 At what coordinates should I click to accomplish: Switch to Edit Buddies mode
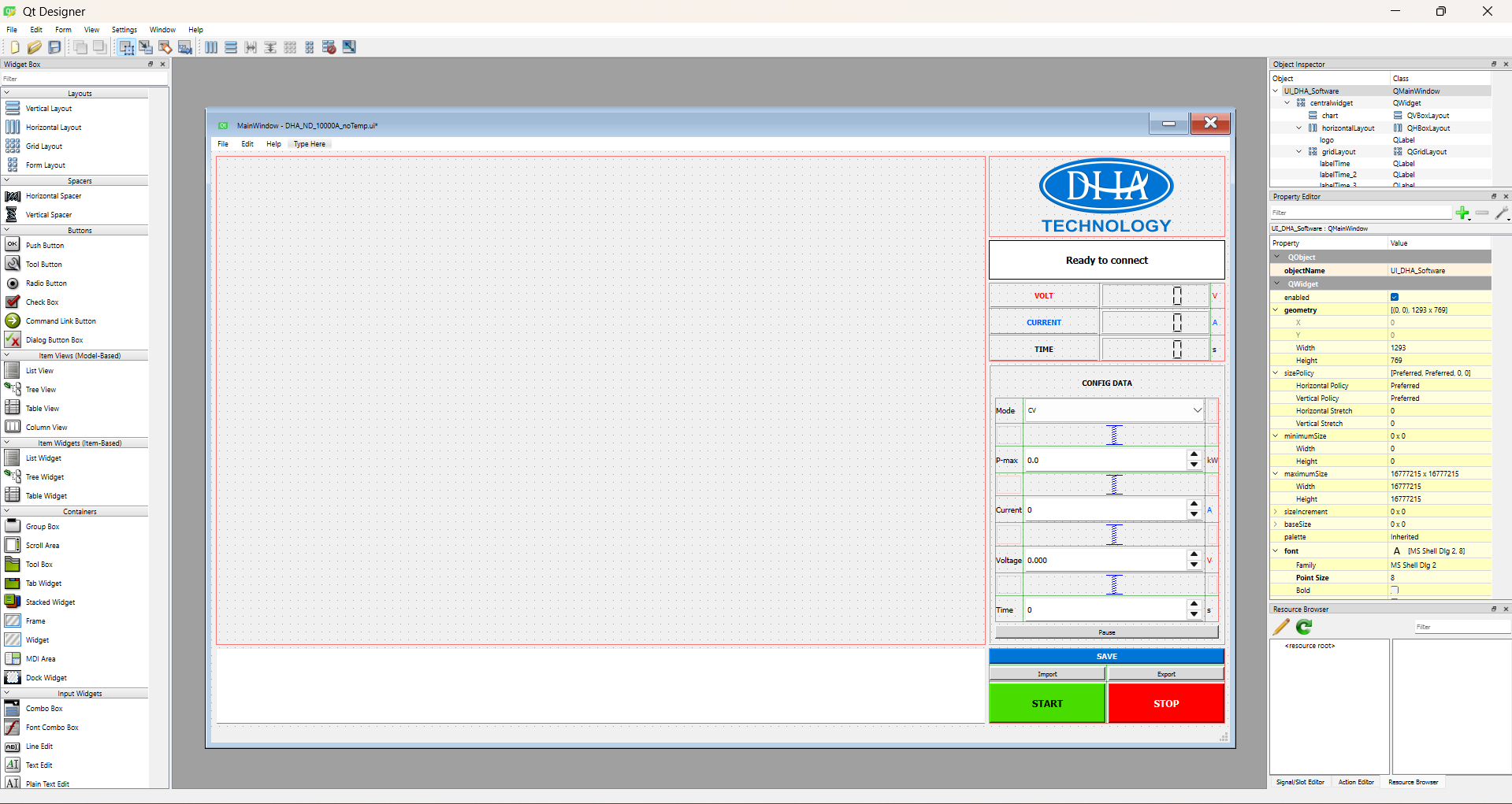[x=165, y=47]
